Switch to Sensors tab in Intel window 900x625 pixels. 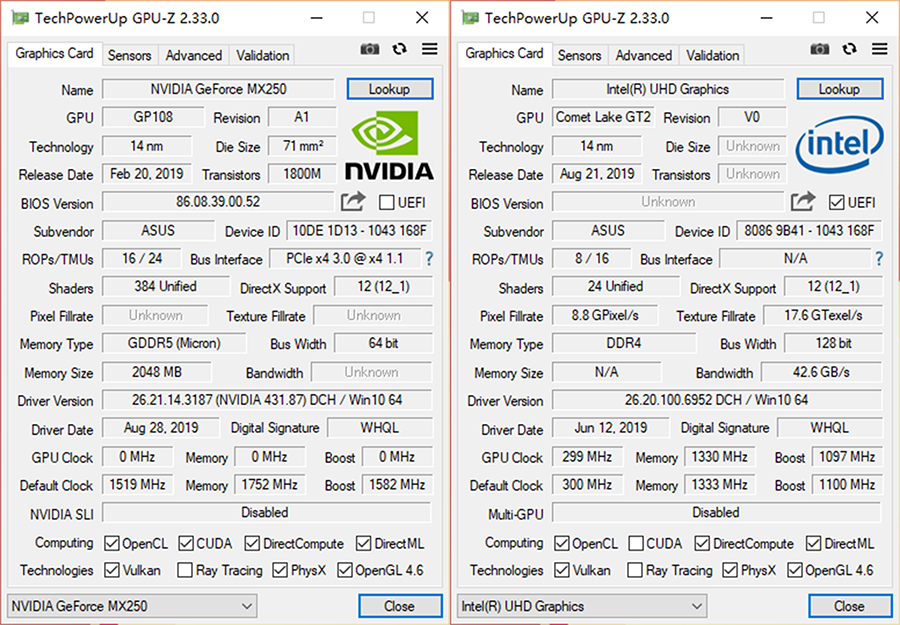[580, 56]
